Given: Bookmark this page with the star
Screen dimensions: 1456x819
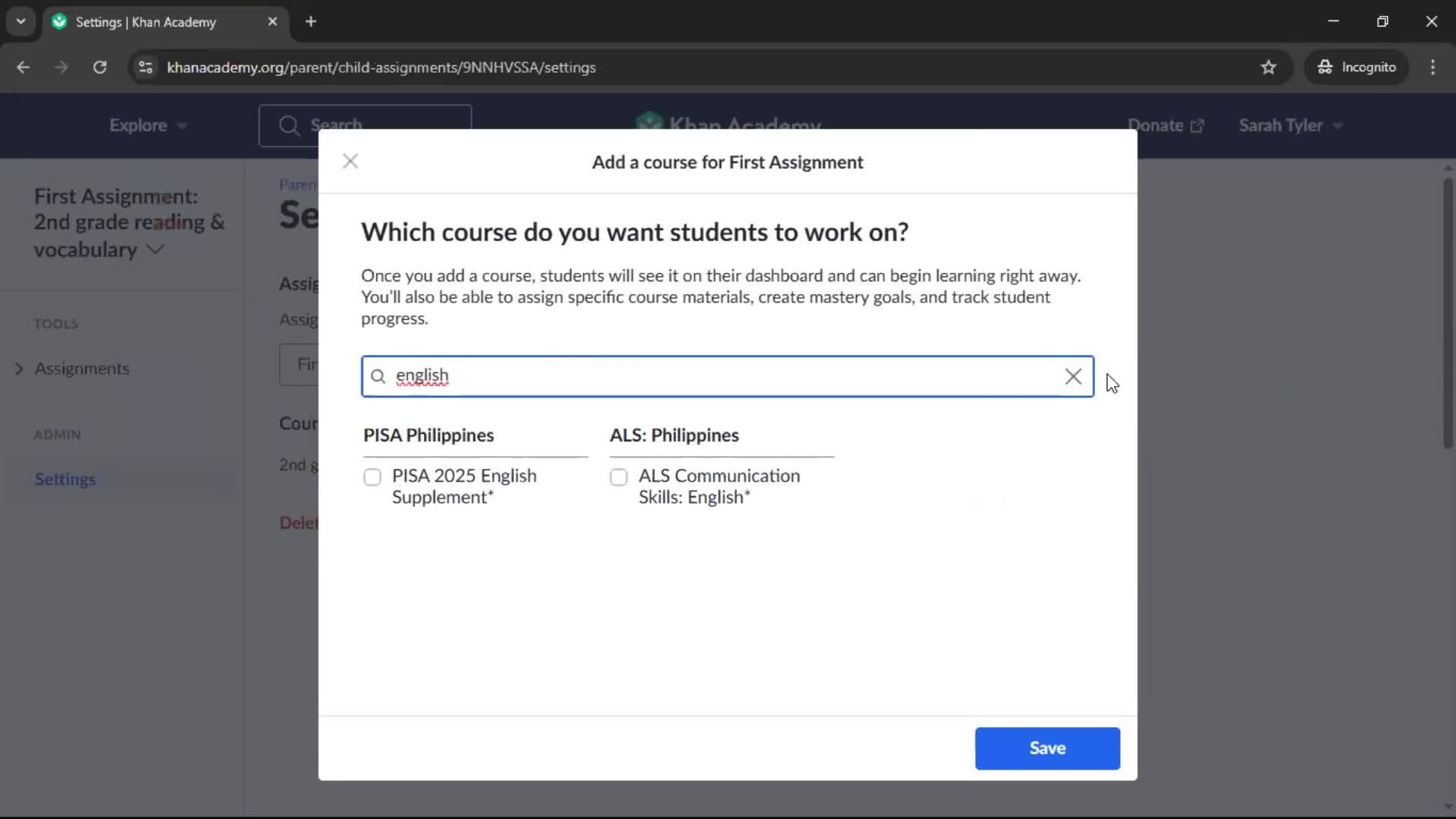Looking at the screenshot, I should 1268,67.
